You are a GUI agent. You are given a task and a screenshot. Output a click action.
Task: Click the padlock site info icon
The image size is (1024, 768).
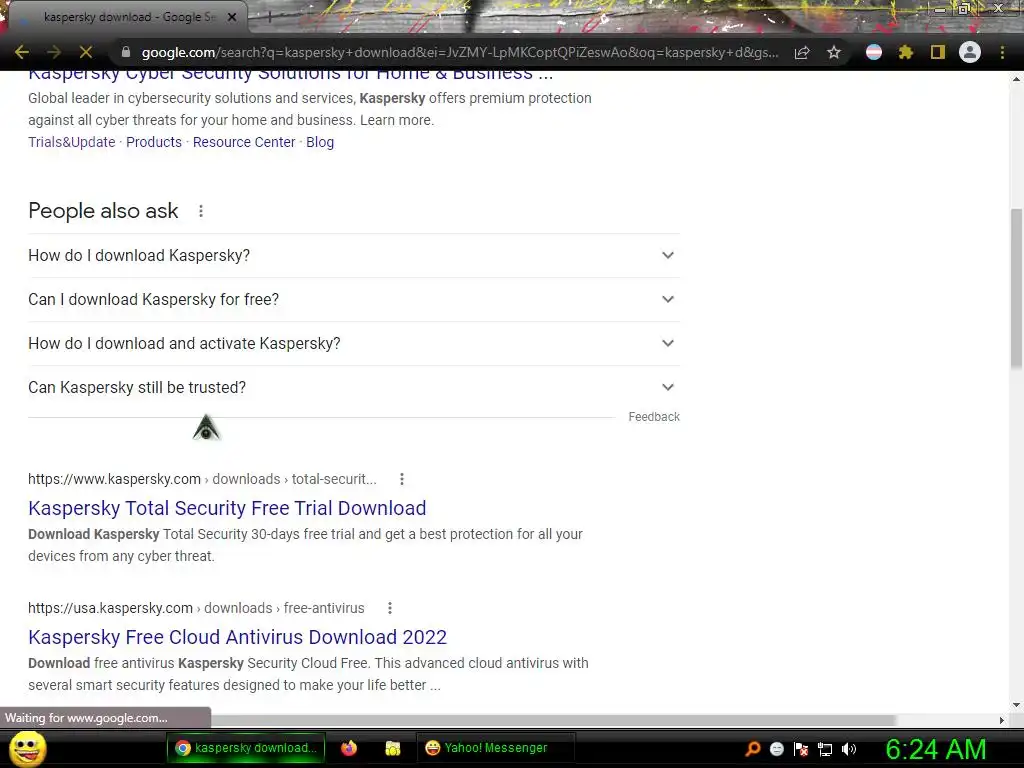click(x=126, y=52)
